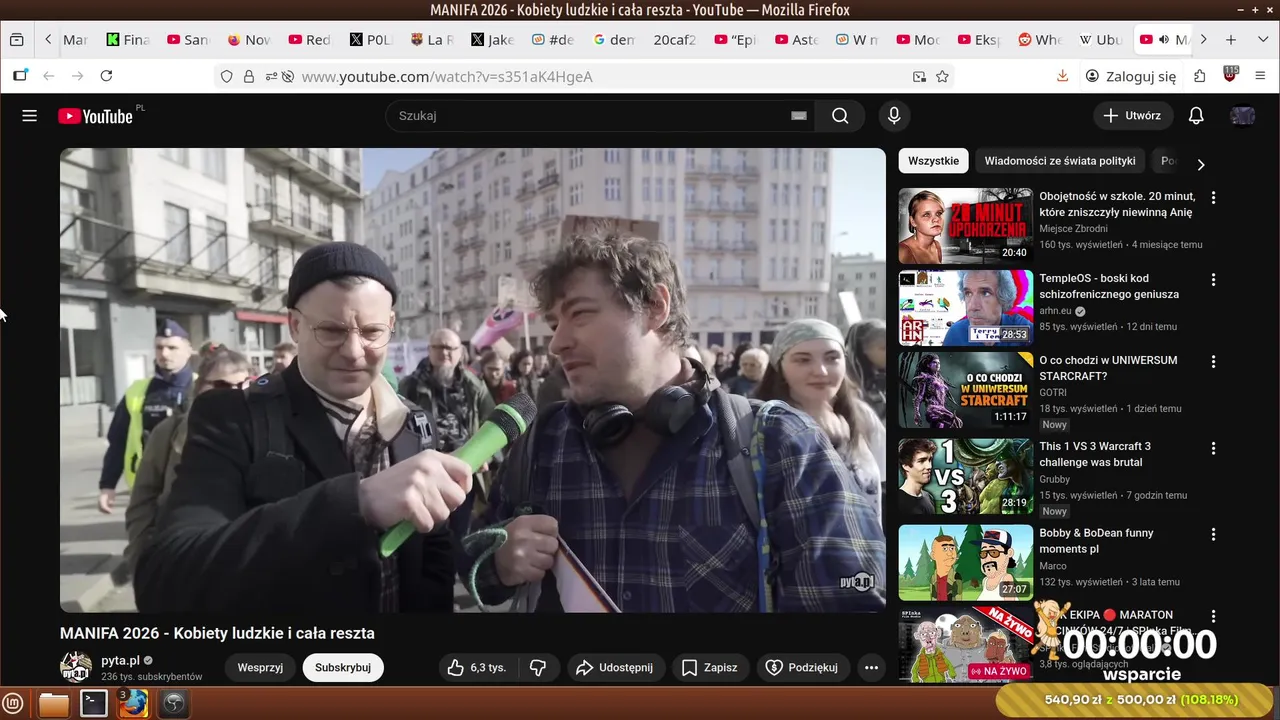Switch to the 20caf2 tab
Image resolution: width=1280 pixels, height=720 pixels.
pos(675,40)
